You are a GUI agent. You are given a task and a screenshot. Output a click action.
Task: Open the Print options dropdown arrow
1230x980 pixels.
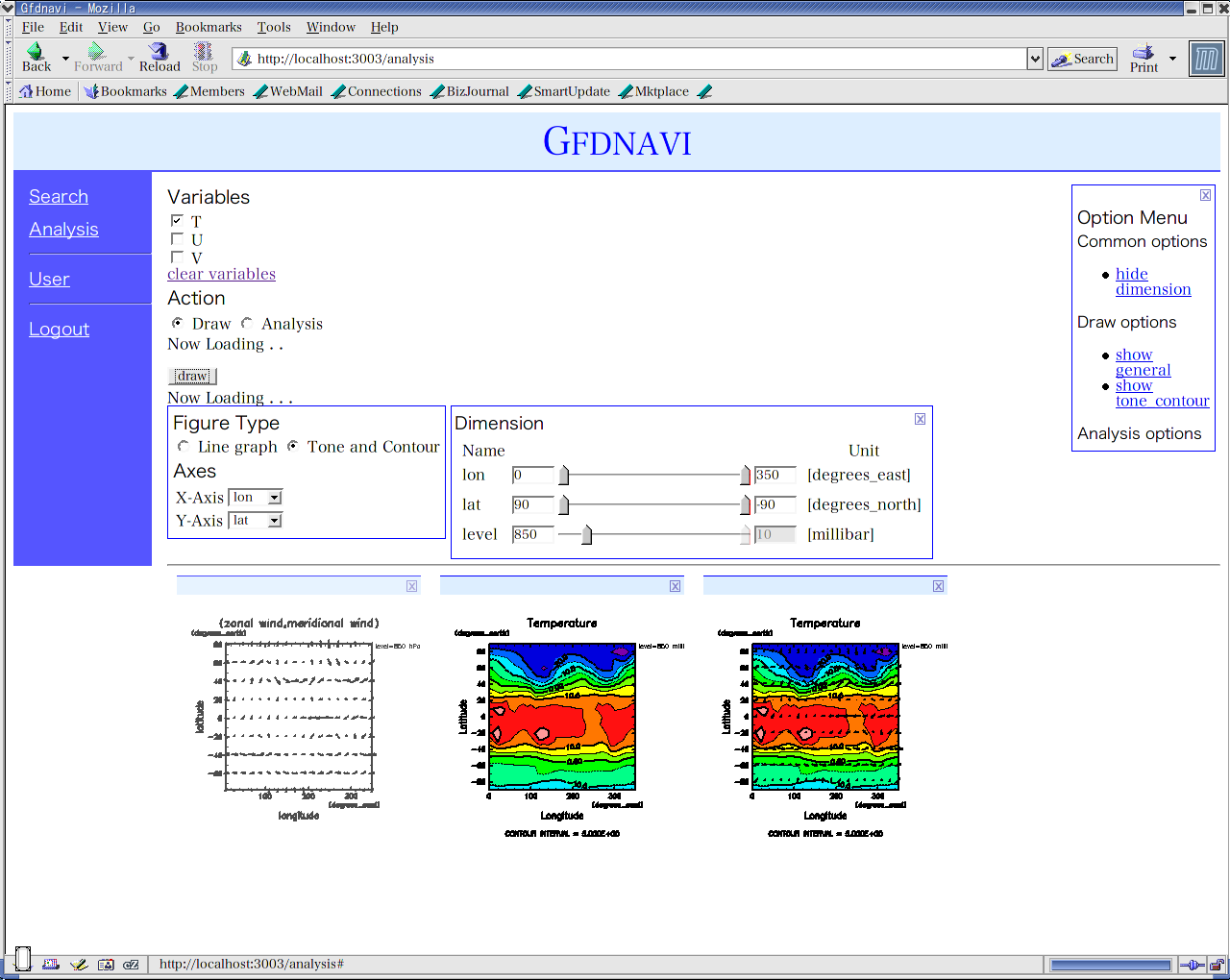1172,59
